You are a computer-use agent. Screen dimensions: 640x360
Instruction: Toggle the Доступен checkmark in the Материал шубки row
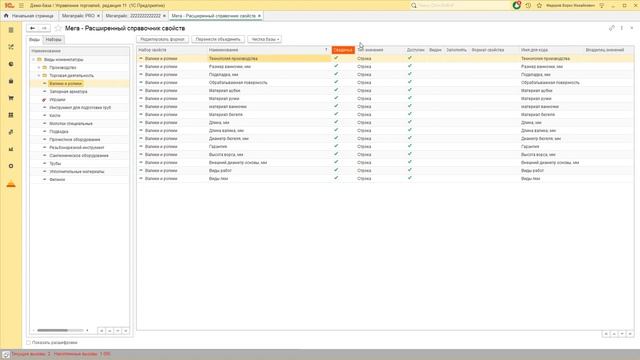[x=409, y=90]
